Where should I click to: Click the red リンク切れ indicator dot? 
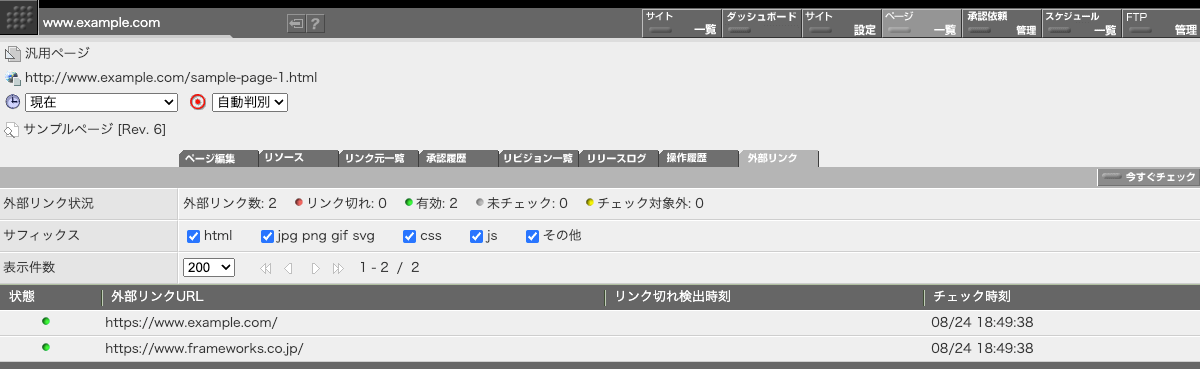coord(298,202)
